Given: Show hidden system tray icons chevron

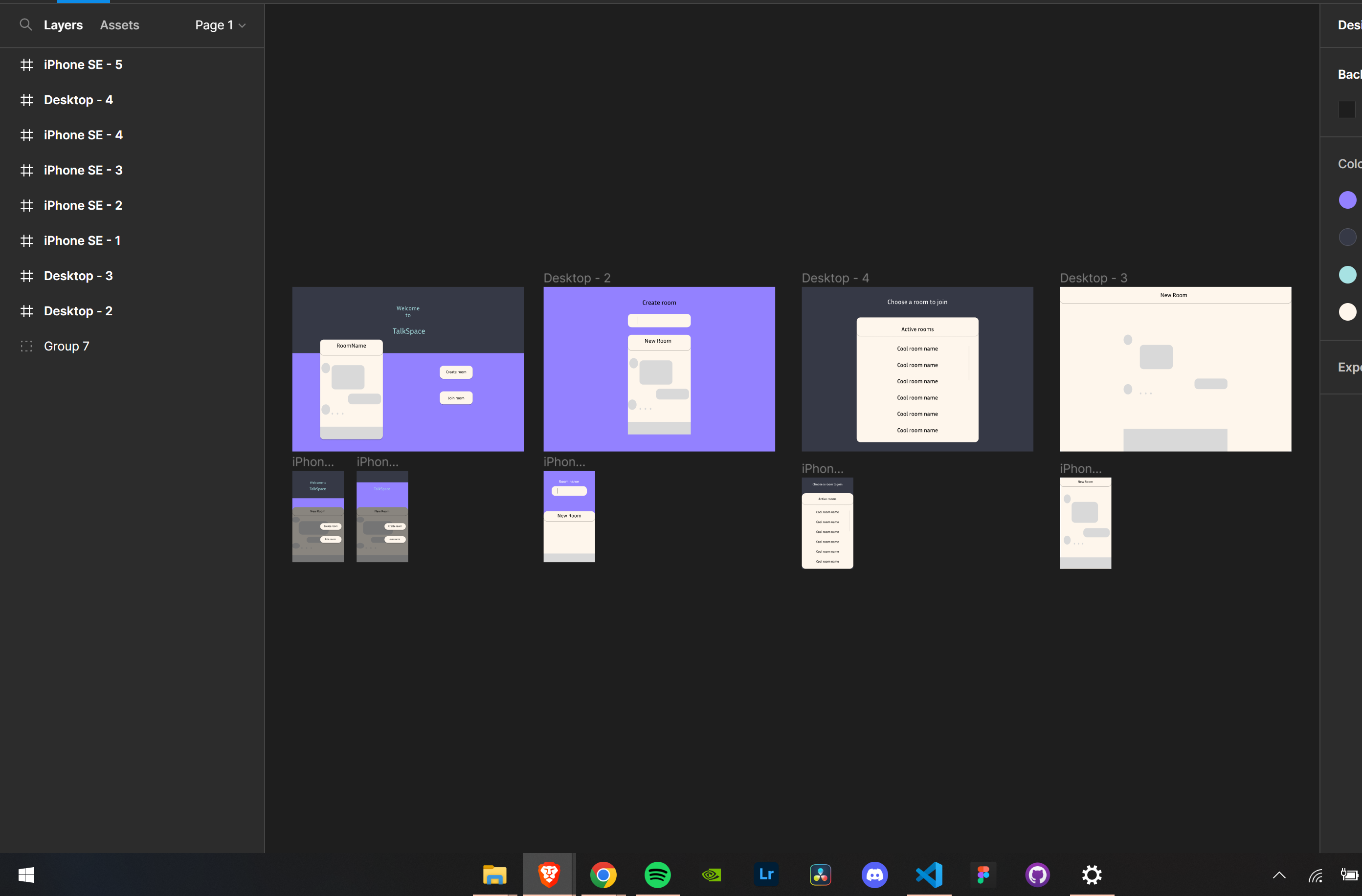Looking at the screenshot, I should tap(1279, 875).
